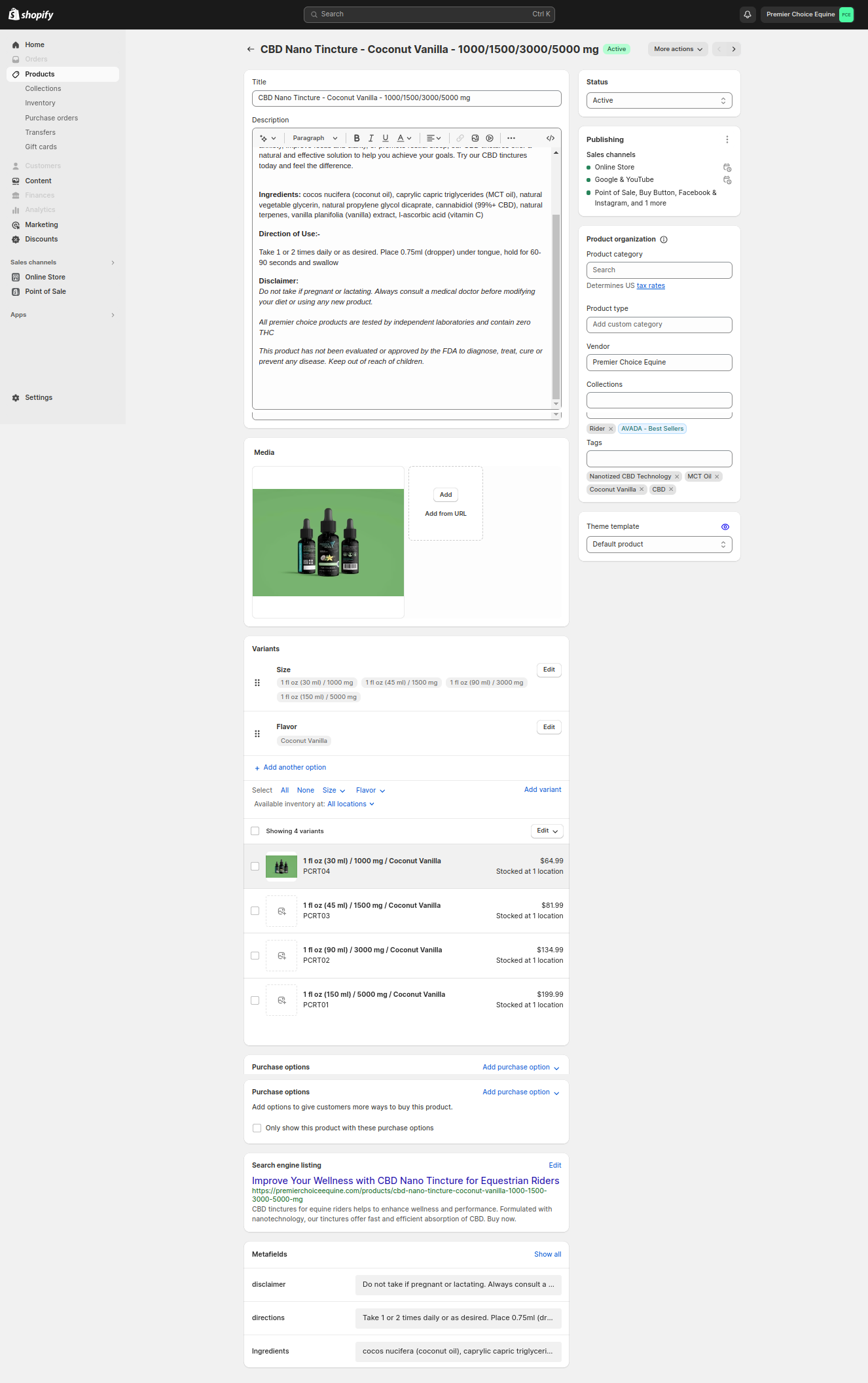Insert image using description toolbar icon
The height and width of the screenshot is (1383, 868).
[475, 138]
